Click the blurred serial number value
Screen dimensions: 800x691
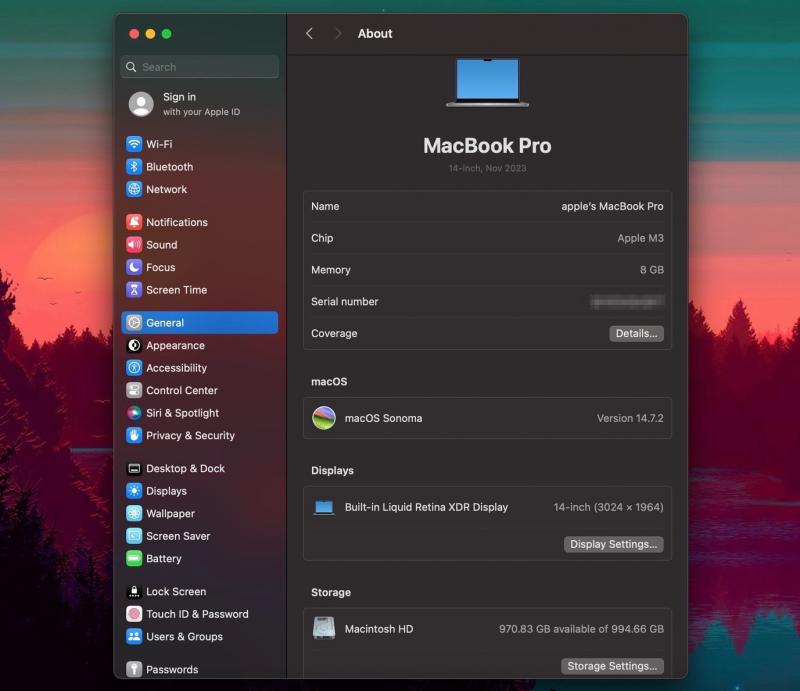[627, 302]
